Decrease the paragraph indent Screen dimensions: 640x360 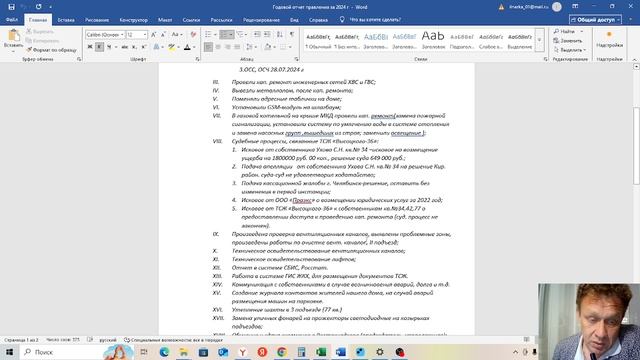pyautogui.click(x=257, y=34)
